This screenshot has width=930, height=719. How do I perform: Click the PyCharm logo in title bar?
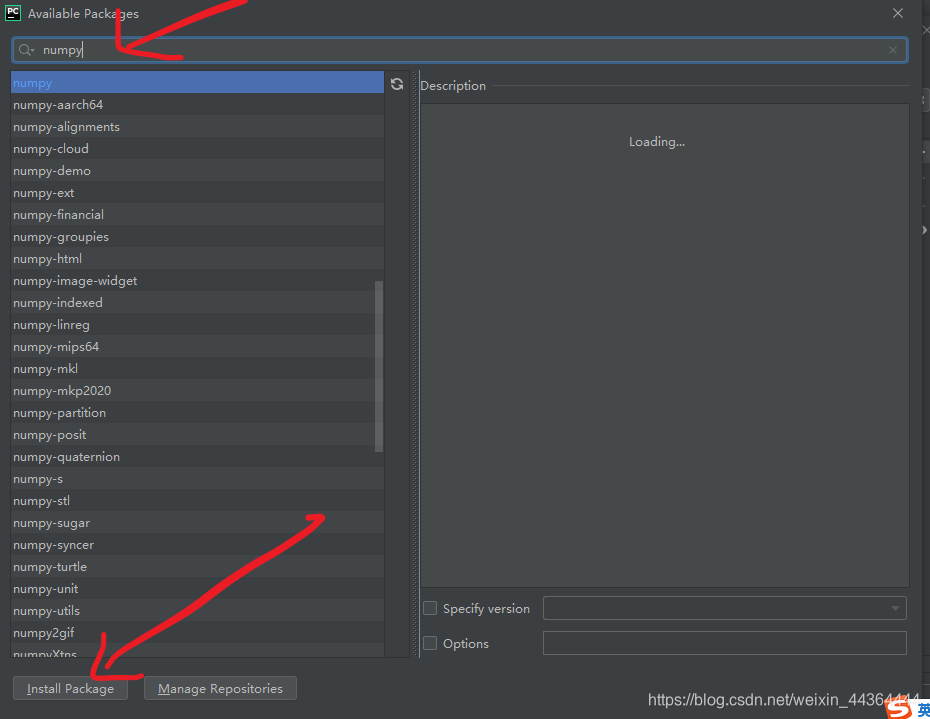pyautogui.click(x=13, y=13)
